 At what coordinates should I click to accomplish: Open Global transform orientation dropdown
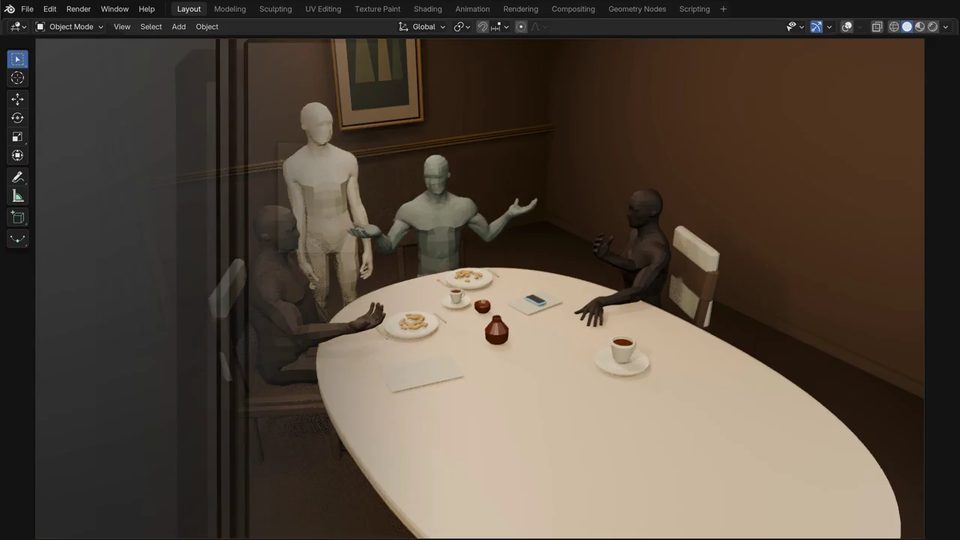422,27
